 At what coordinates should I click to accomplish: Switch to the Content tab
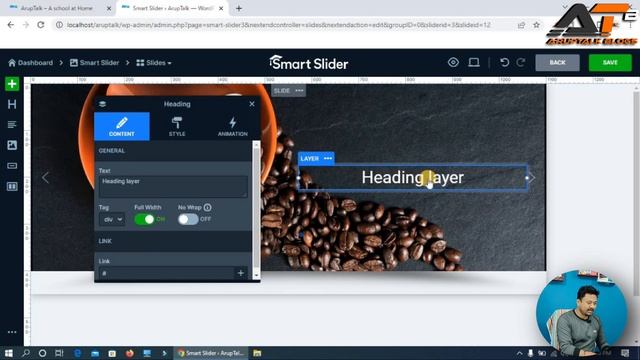[x=122, y=127]
